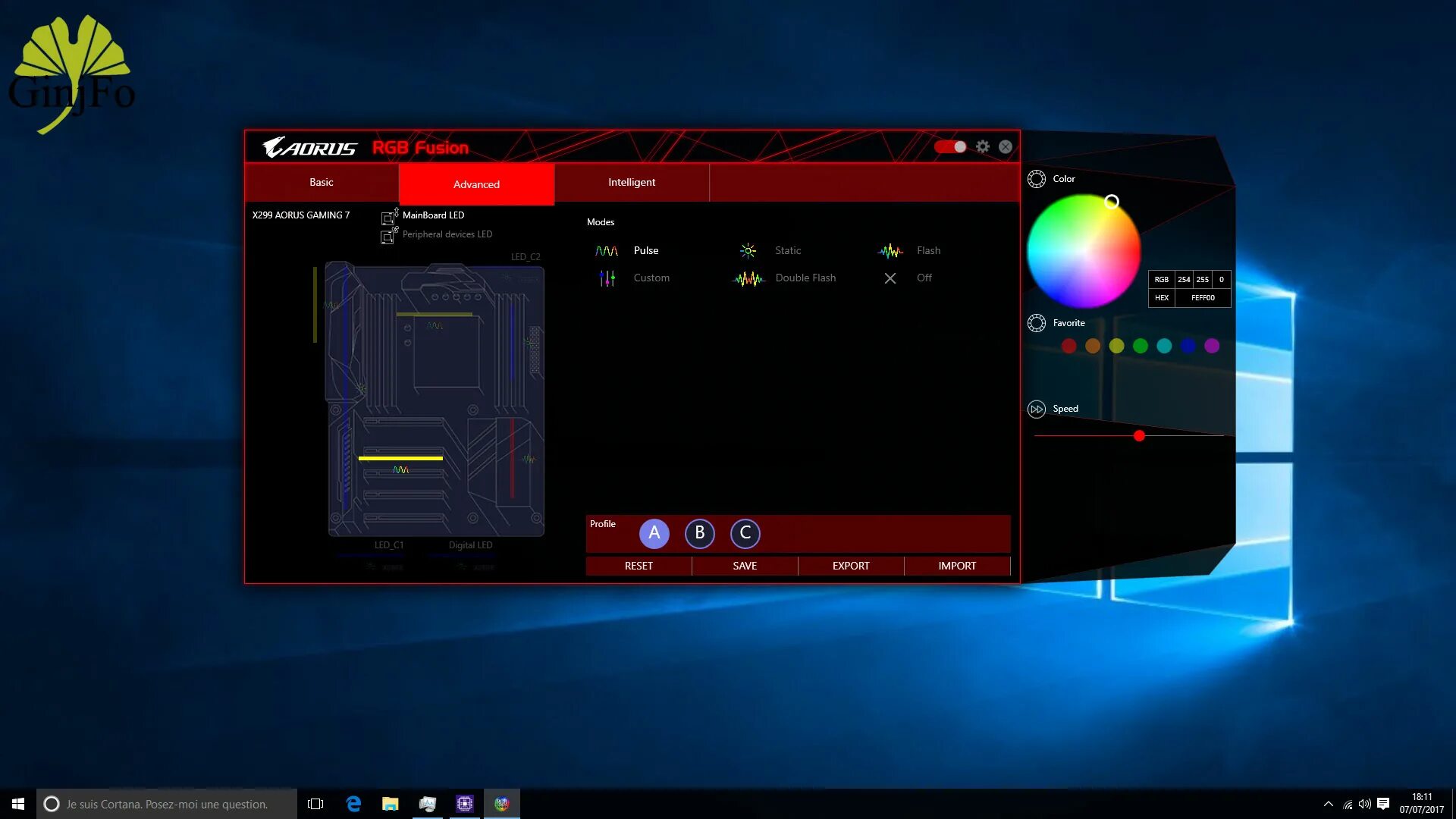Viewport: 1456px width, 819px height.
Task: Select the Peripheral devices LED icon
Action: click(x=388, y=237)
